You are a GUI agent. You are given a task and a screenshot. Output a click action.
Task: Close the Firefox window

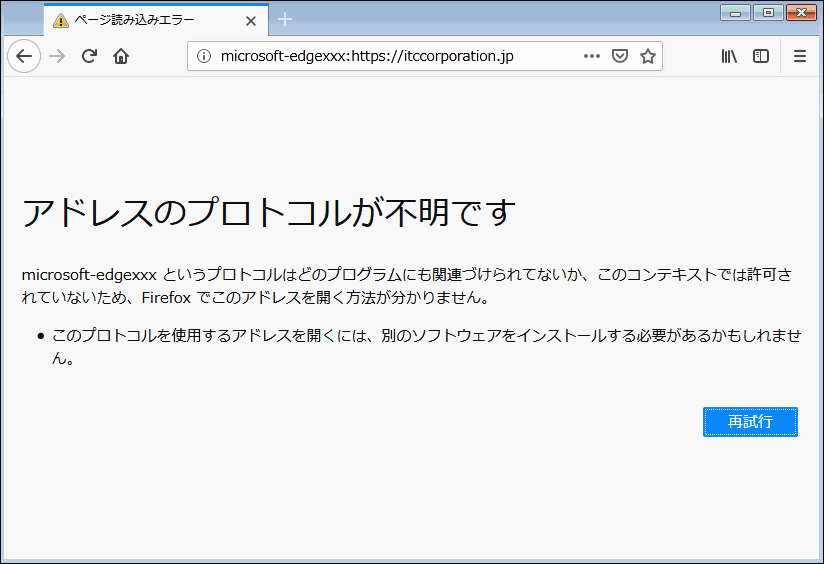801,13
